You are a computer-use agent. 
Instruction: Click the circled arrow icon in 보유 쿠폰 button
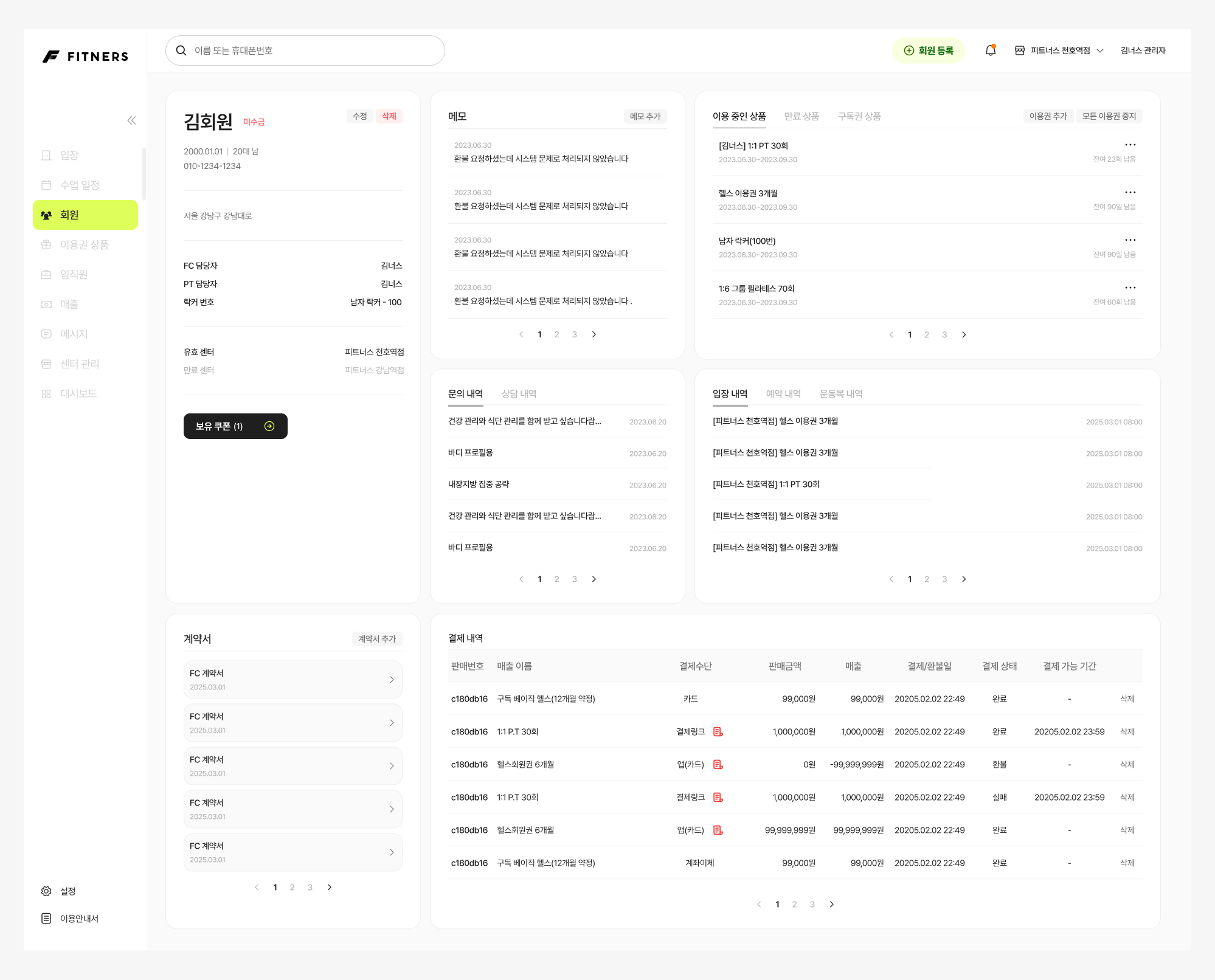(x=269, y=426)
